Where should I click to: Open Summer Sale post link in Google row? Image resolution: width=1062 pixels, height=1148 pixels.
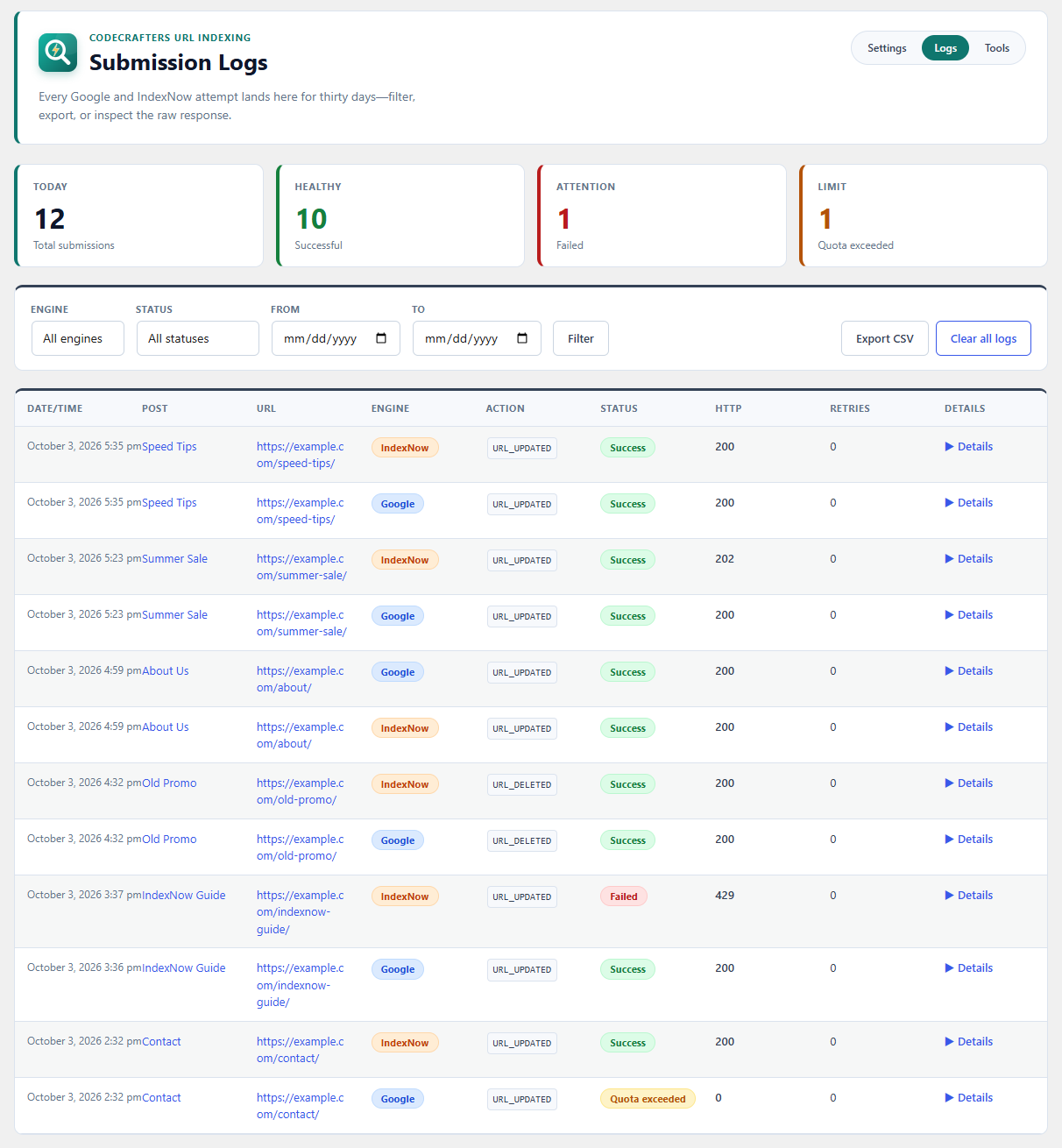[174, 614]
